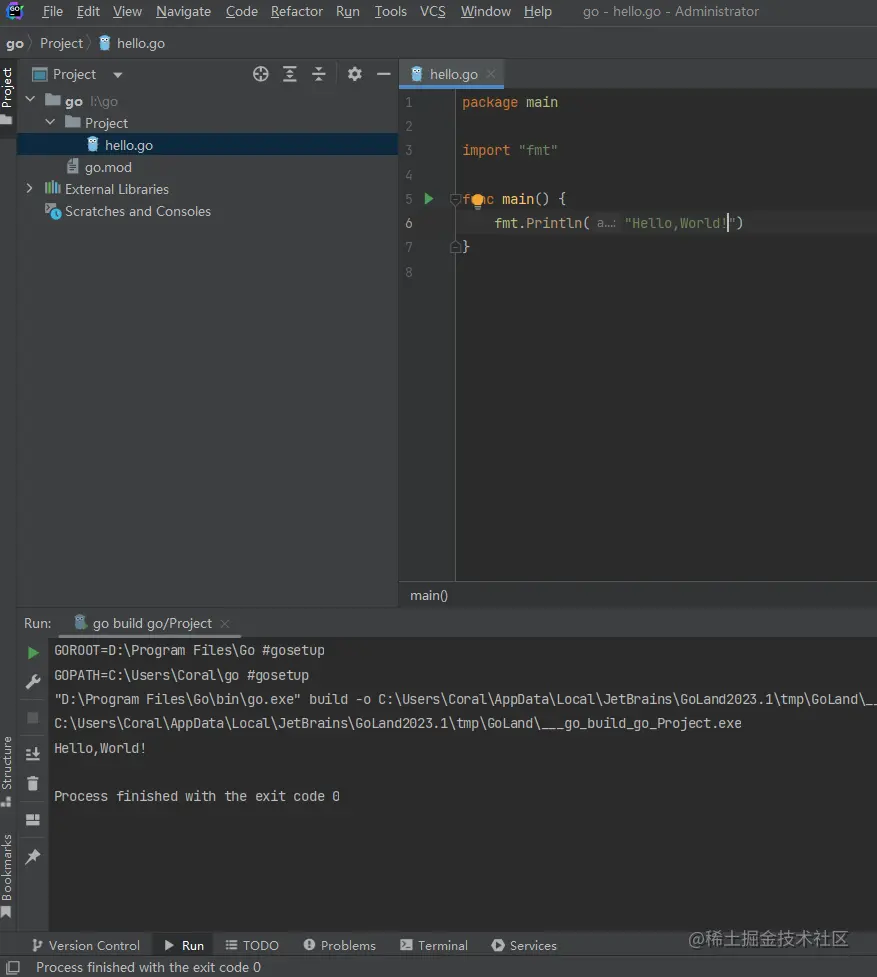Click the GOPATH console output line
Image resolution: width=877 pixels, height=977 pixels.
coord(181,675)
